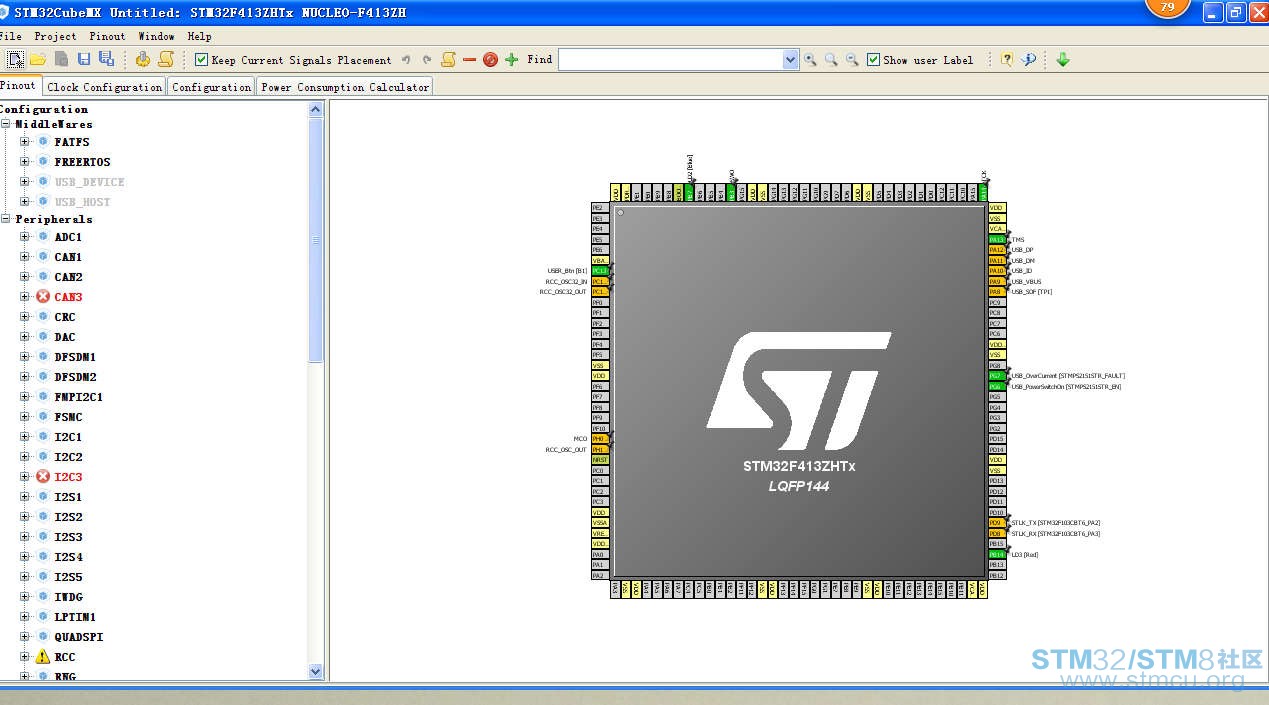Click the Undo arrow in toolbar
Screen dimensions: 1269x705
[x=406, y=60]
